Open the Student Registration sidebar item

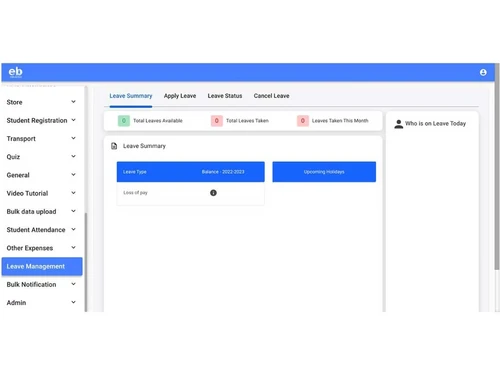point(42,120)
